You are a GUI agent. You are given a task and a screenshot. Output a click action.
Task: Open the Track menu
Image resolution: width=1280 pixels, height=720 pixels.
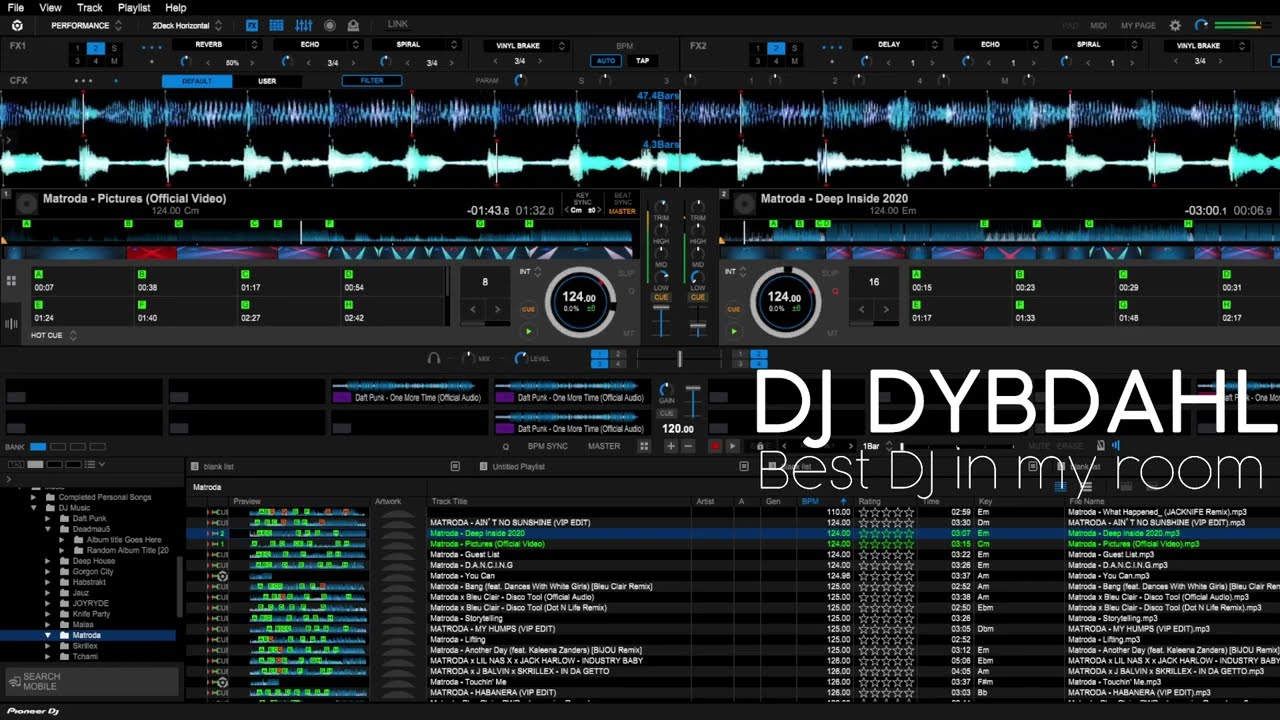pyautogui.click(x=90, y=7)
